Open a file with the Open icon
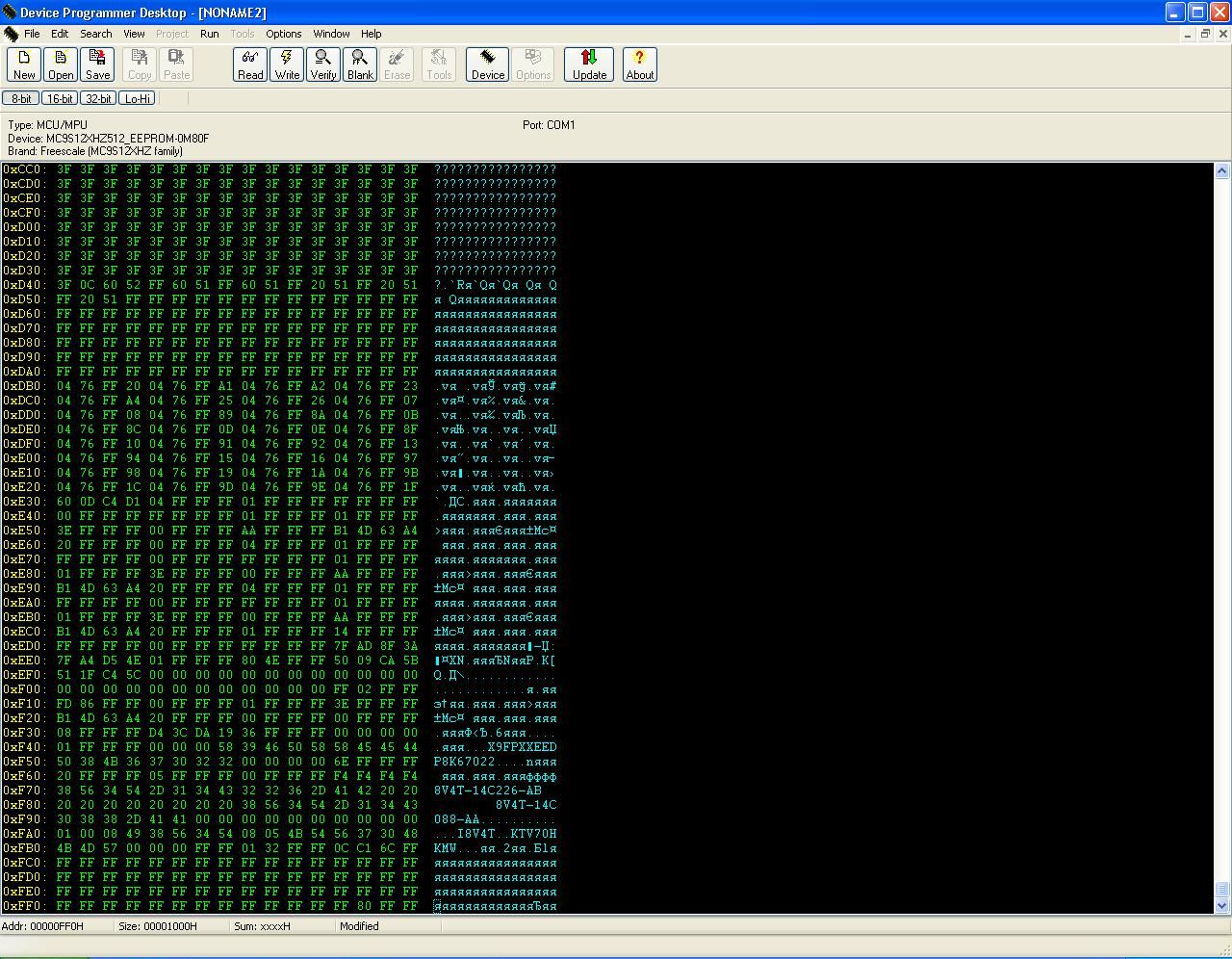1232x959 pixels. 61,65
